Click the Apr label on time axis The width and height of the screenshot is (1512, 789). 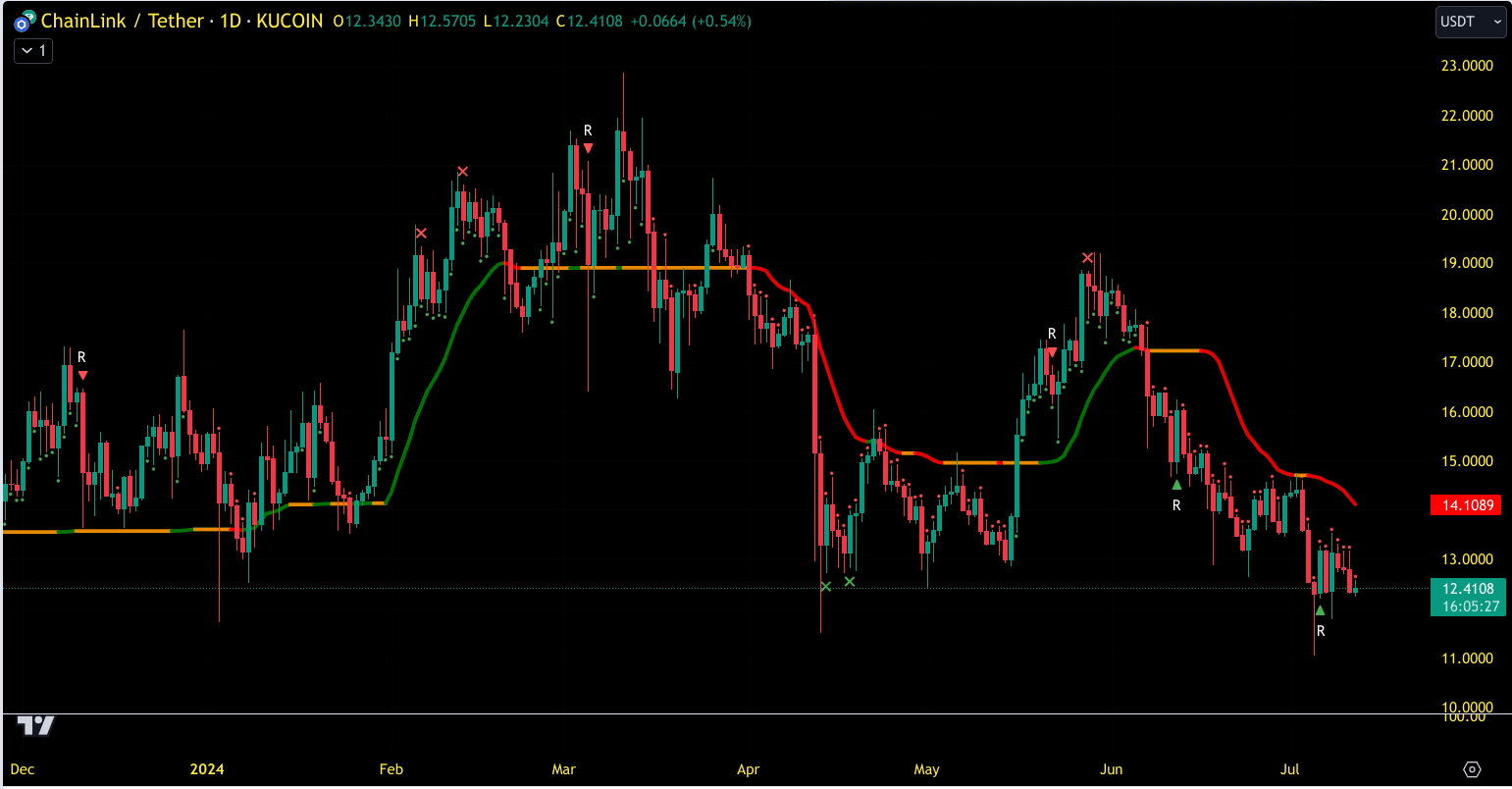click(749, 769)
